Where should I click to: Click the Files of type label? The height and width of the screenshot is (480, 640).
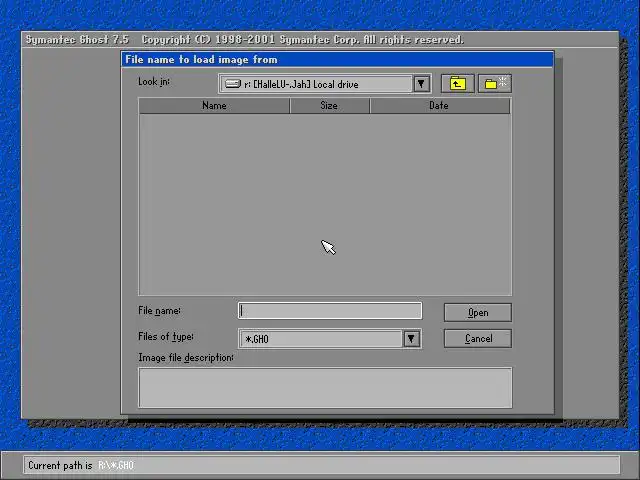pyautogui.click(x=166, y=337)
